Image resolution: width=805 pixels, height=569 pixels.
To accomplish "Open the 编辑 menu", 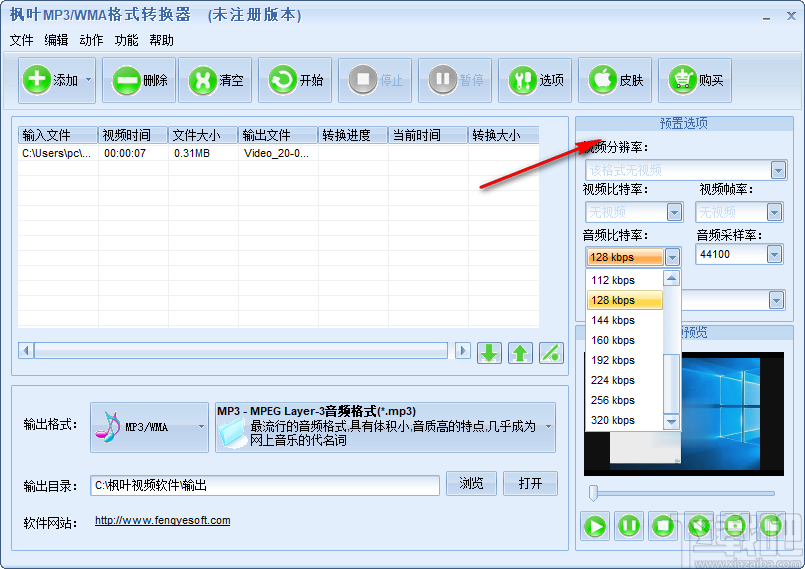I will (x=56, y=40).
